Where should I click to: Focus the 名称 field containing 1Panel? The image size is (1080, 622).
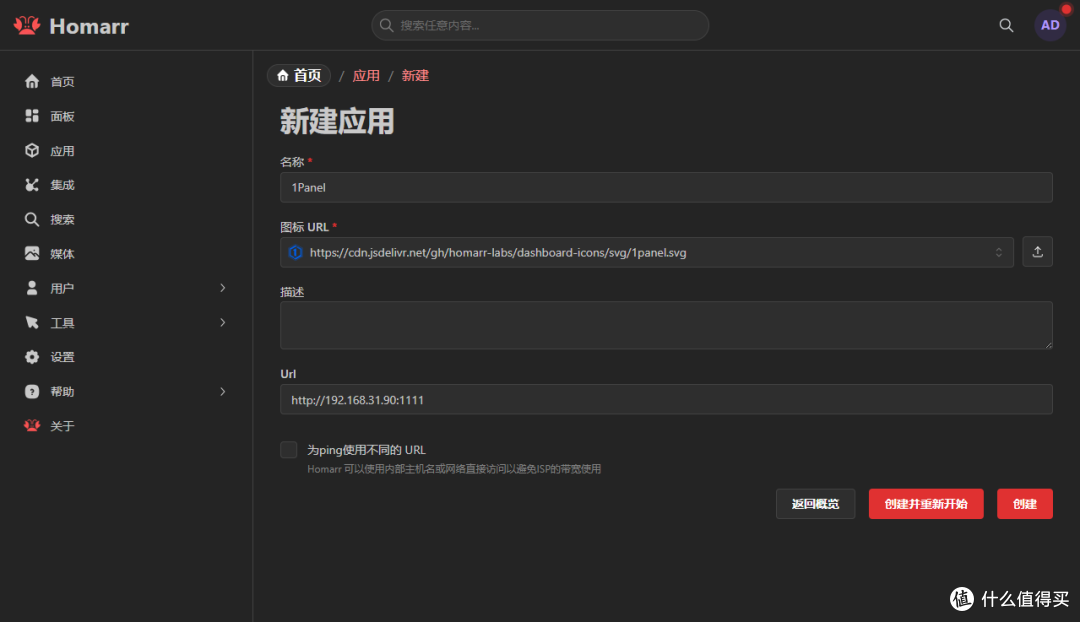coord(666,187)
